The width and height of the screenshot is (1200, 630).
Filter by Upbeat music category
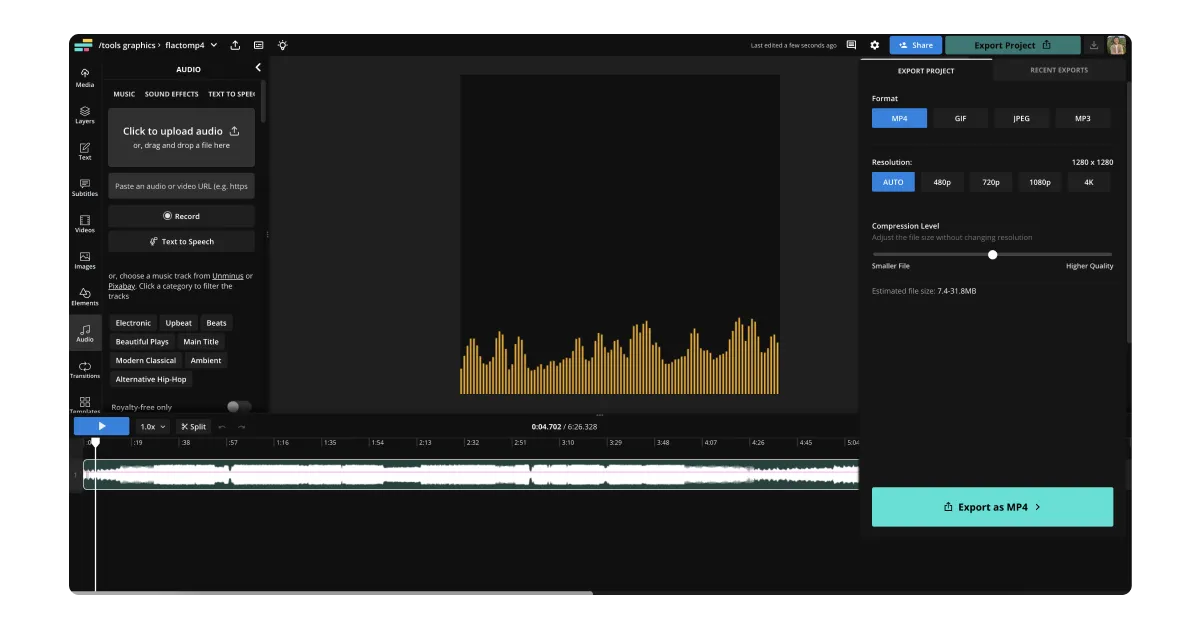tap(179, 323)
